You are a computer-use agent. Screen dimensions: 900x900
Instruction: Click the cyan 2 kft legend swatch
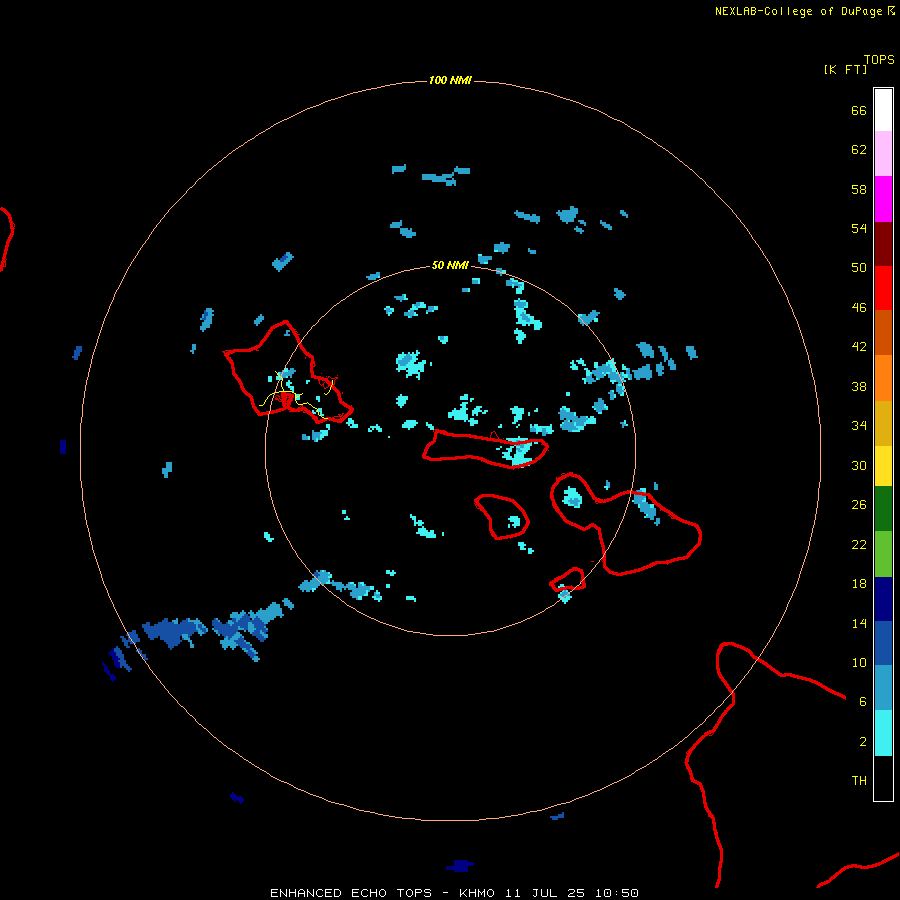click(x=883, y=733)
